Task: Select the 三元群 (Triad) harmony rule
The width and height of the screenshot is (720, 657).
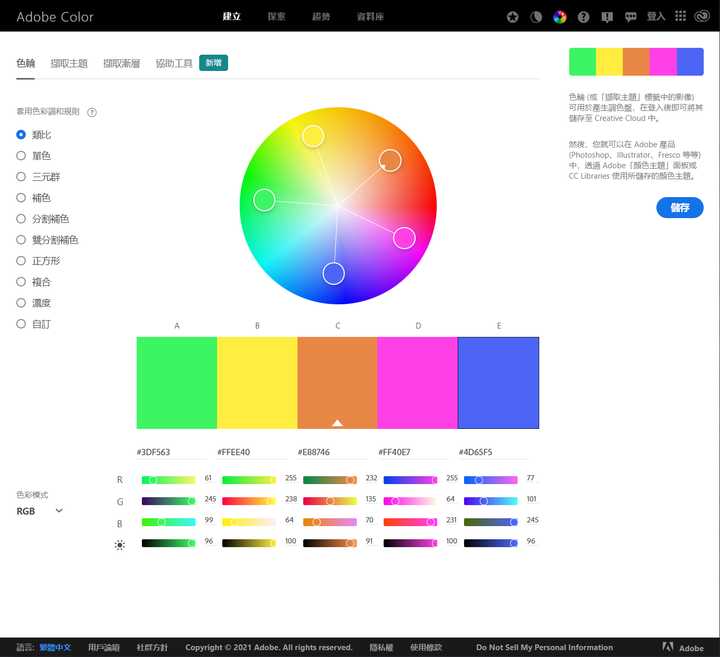Action: pos(38,177)
